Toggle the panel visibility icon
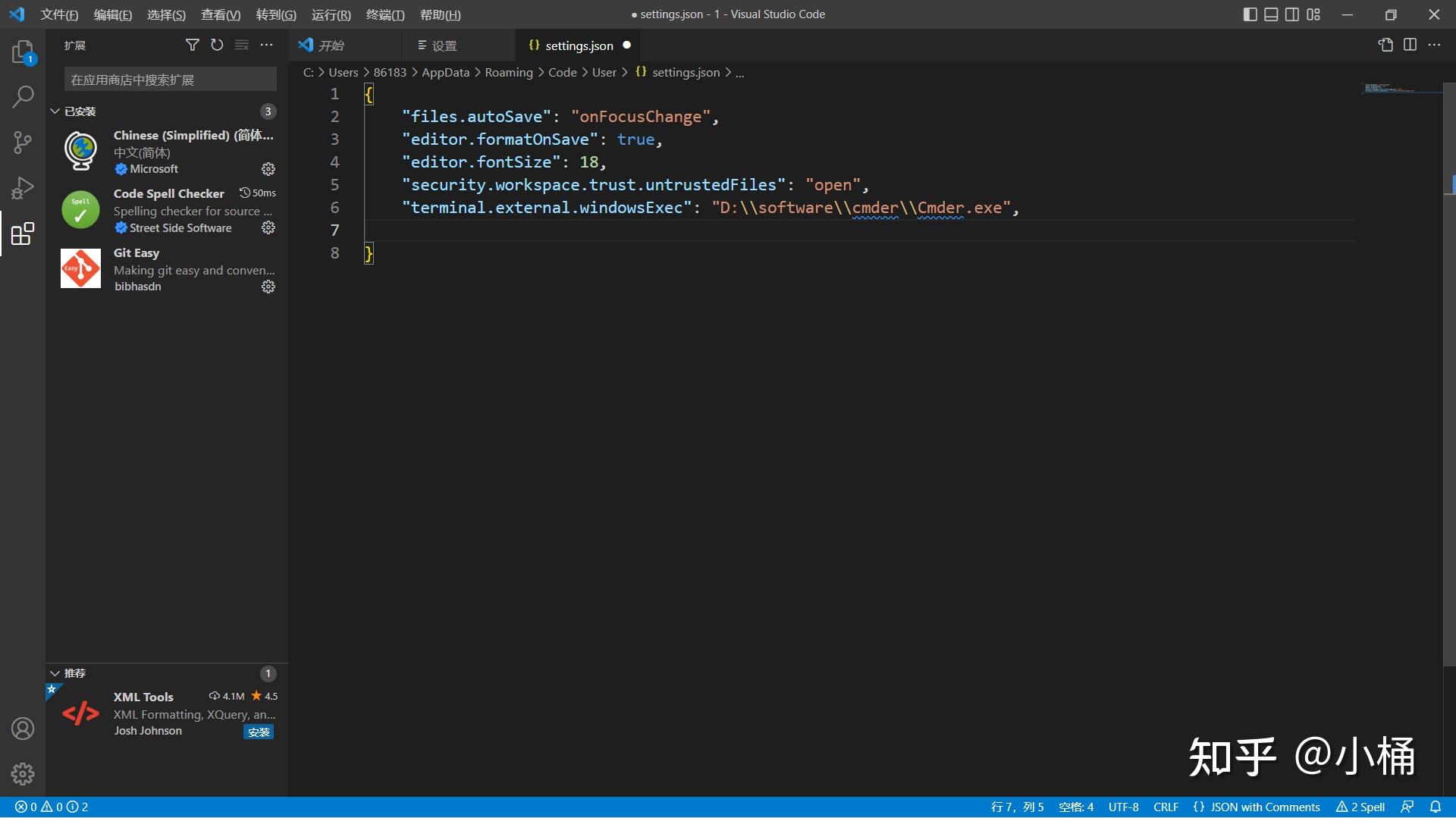 pos(1271,14)
